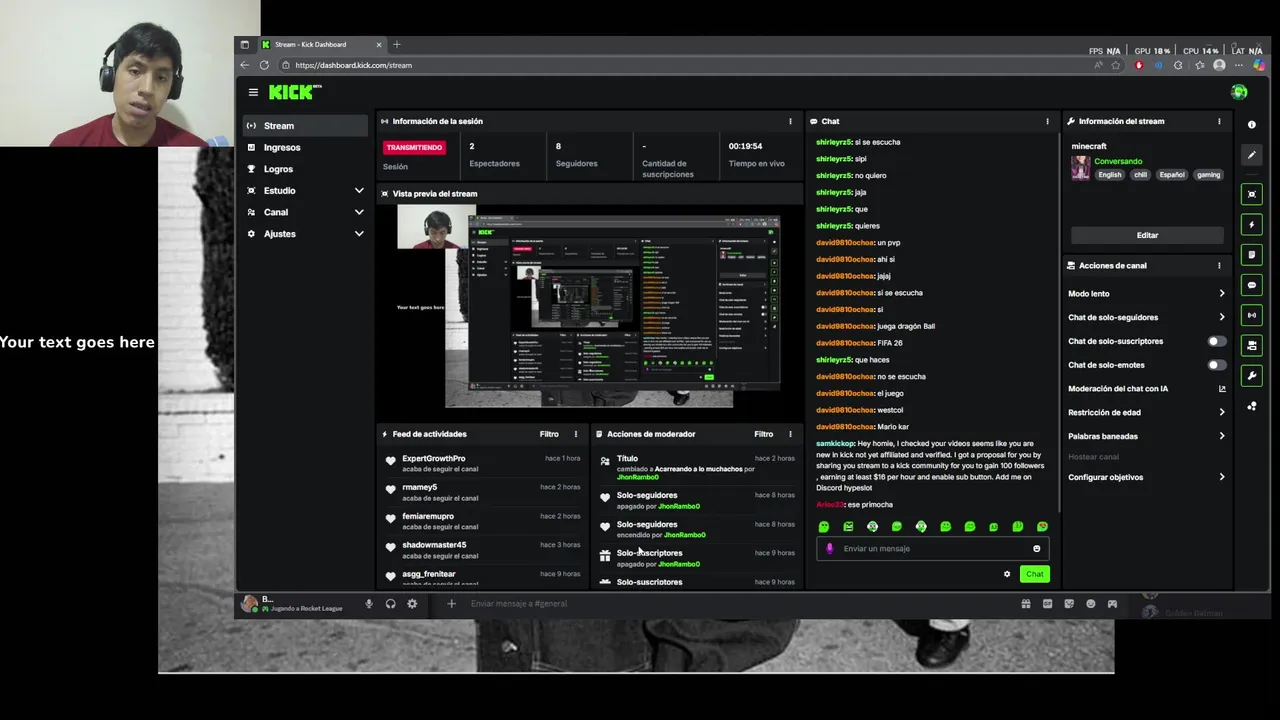Open options menu of Información del stream
The height and width of the screenshot is (720, 1280).
point(1219,121)
